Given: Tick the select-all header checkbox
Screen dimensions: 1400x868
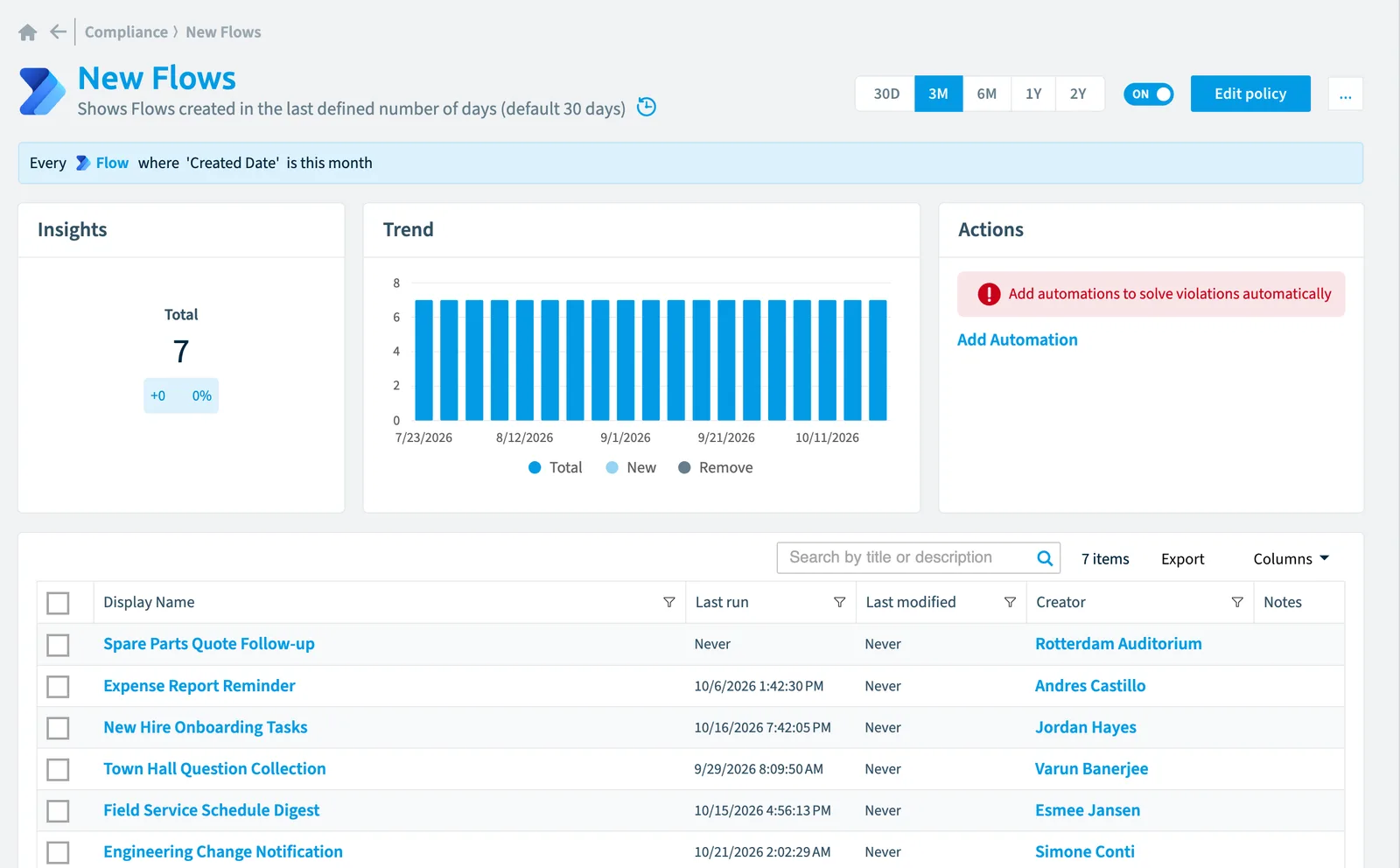Looking at the screenshot, I should (x=58, y=603).
